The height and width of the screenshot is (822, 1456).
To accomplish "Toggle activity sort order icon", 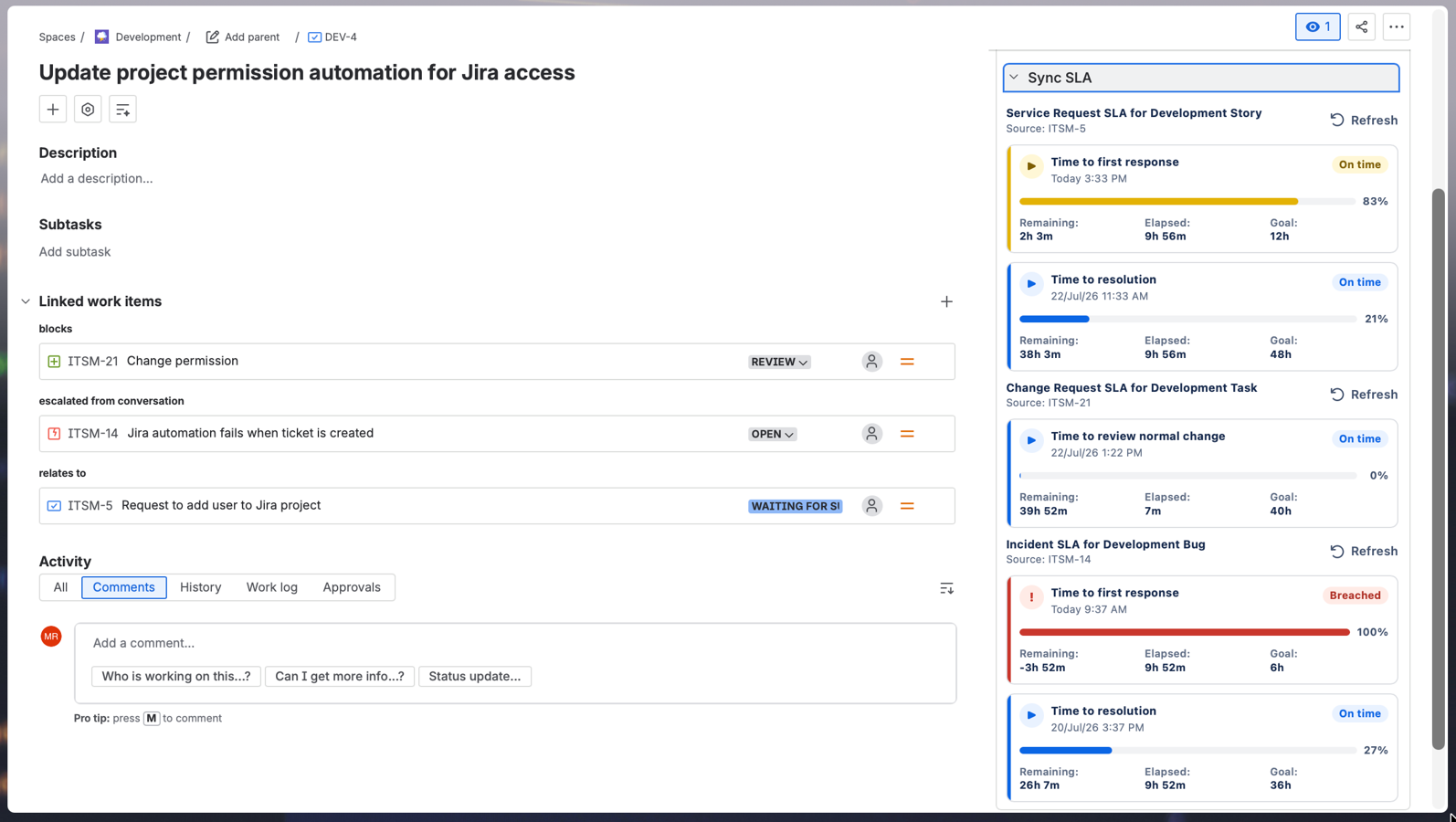I will [x=946, y=588].
